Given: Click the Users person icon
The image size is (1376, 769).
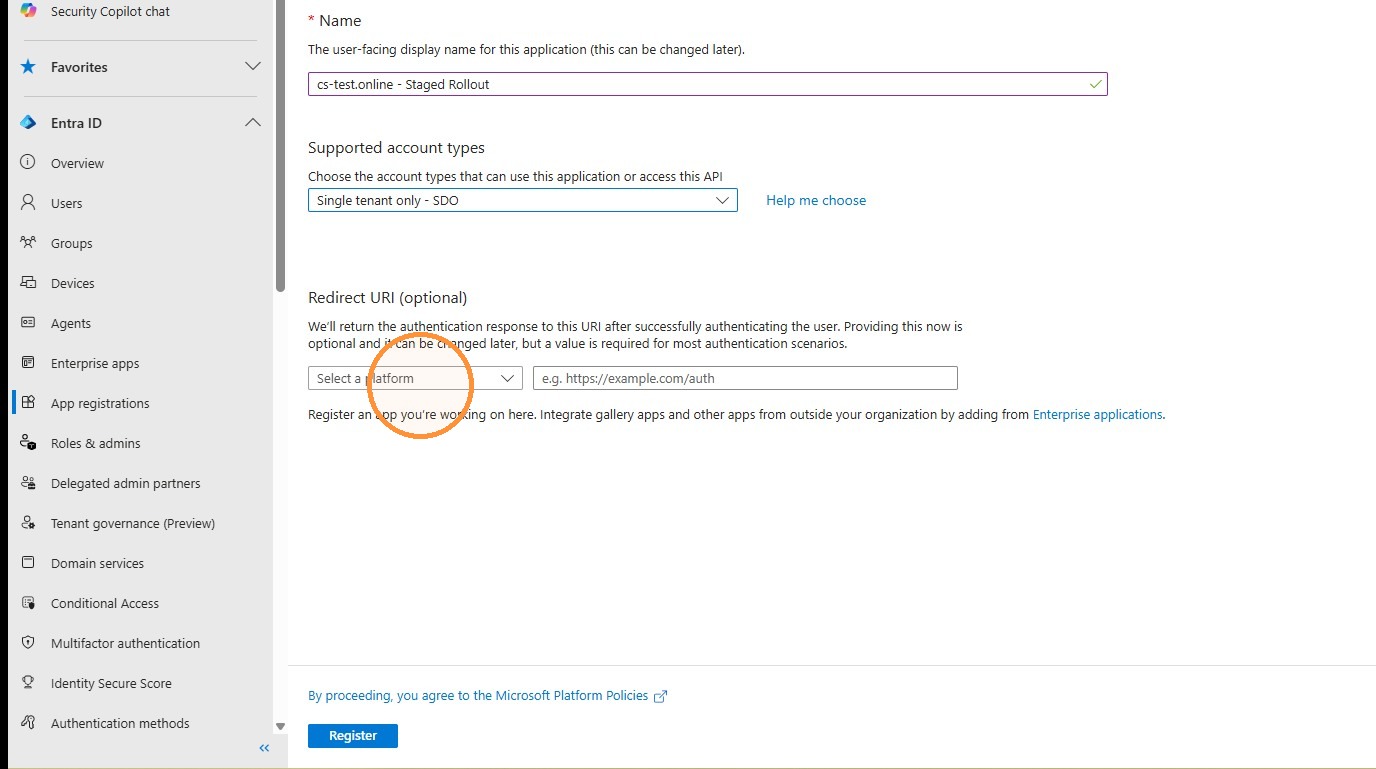Looking at the screenshot, I should pos(28,202).
